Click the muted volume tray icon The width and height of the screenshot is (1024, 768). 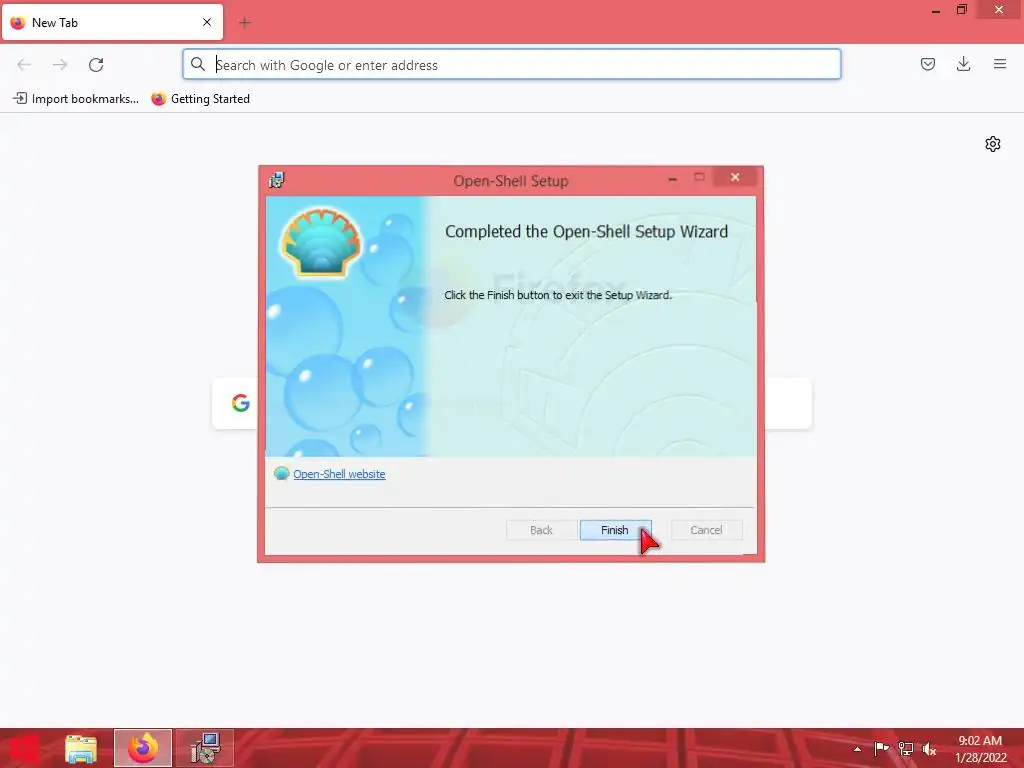point(929,748)
